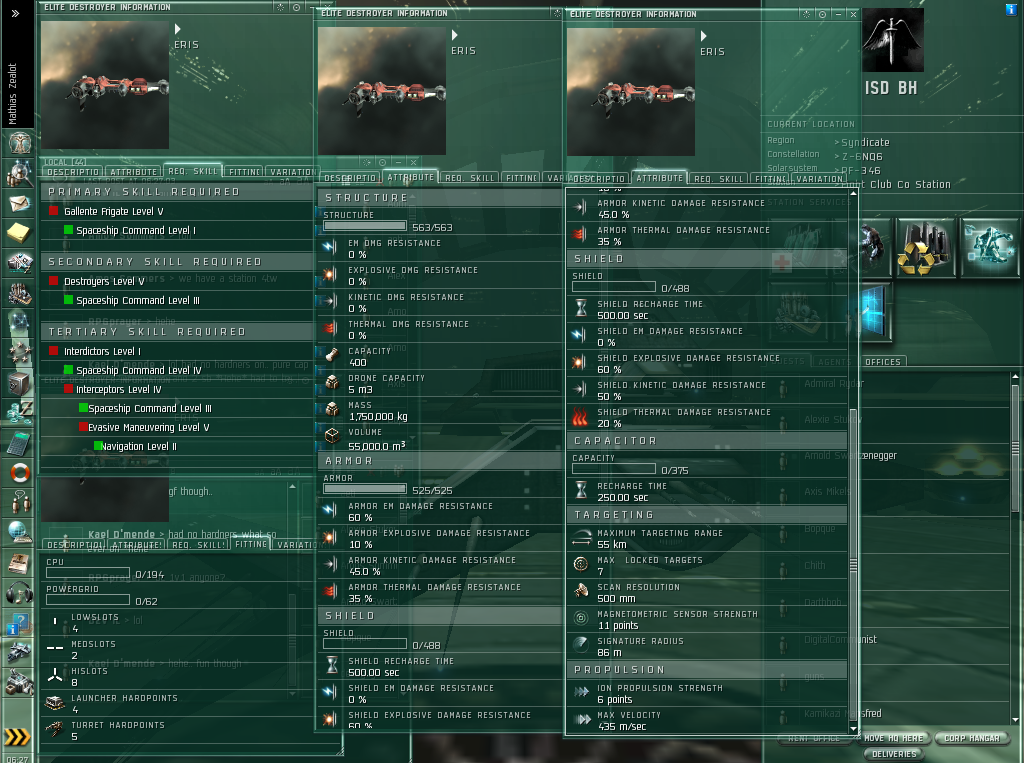This screenshot has width=1024, height=763.
Task: Select Interdictors Level I skill row
Action: tap(177, 351)
